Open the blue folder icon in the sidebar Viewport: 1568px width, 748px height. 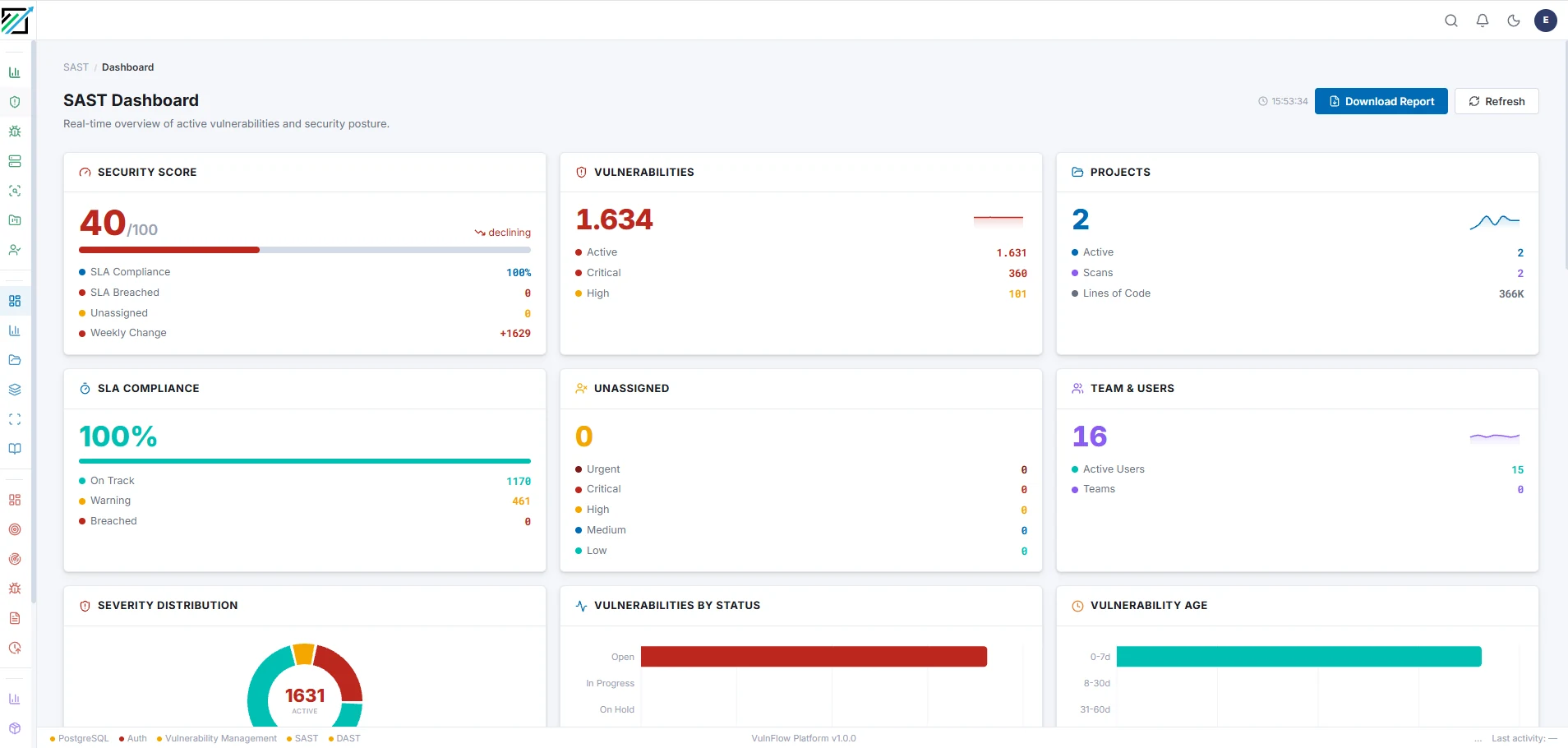tap(15, 360)
